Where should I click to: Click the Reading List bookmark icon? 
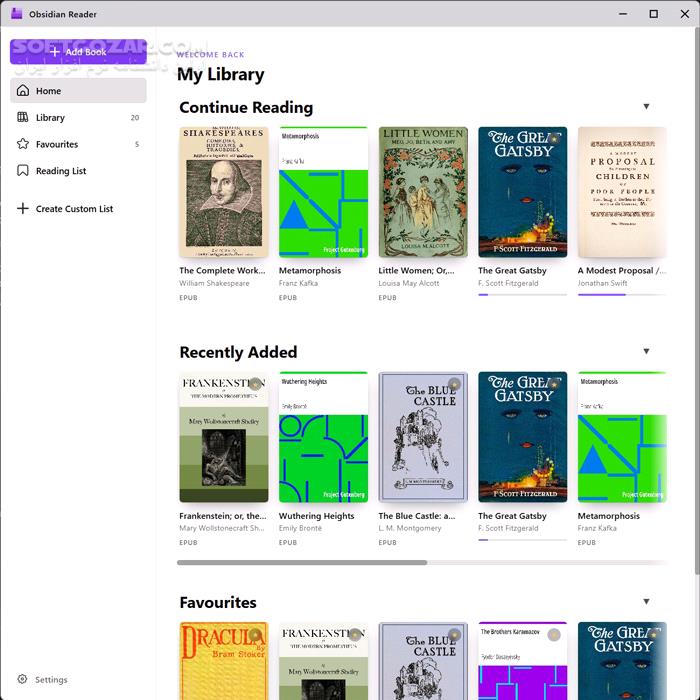[x=23, y=171]
